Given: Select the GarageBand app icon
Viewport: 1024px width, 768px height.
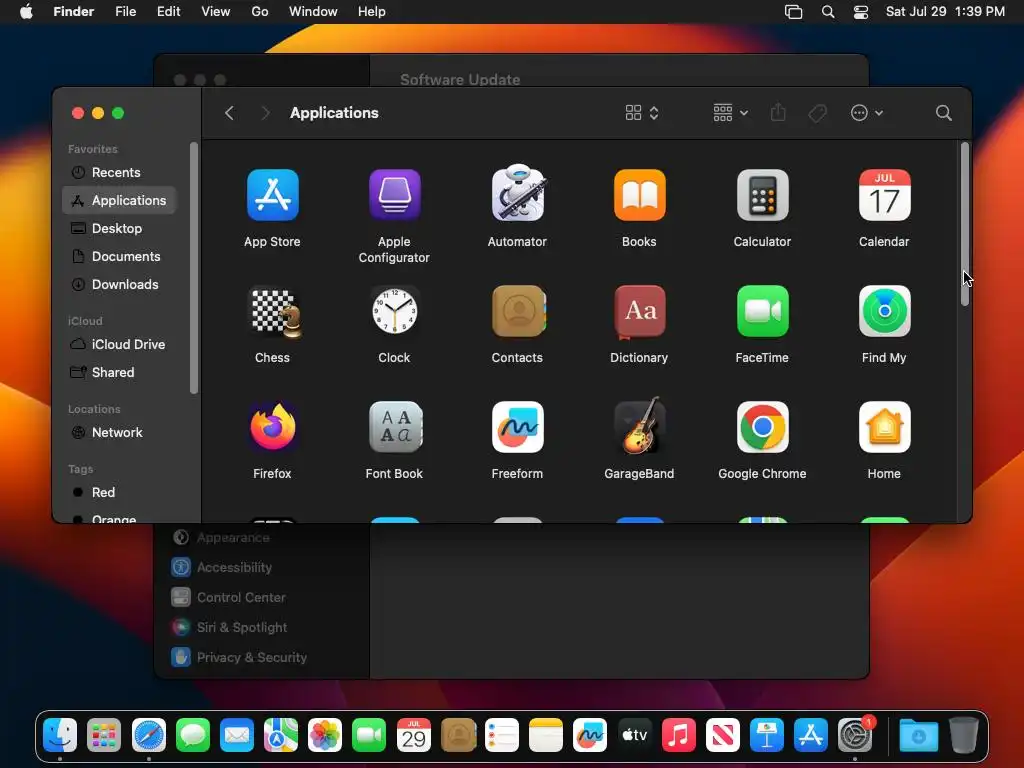Looking at the screenshot, I should pos(639,426).
